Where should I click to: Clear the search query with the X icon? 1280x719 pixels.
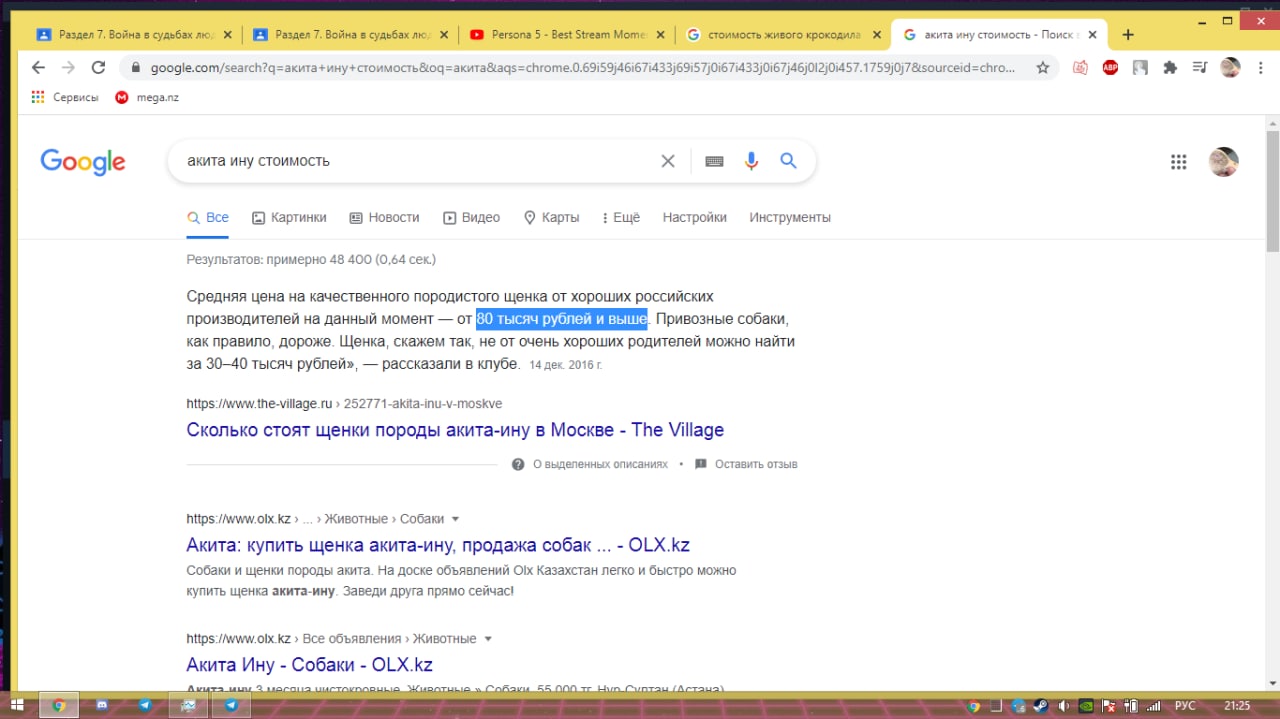pyautogui.click(x=668, y=161)
